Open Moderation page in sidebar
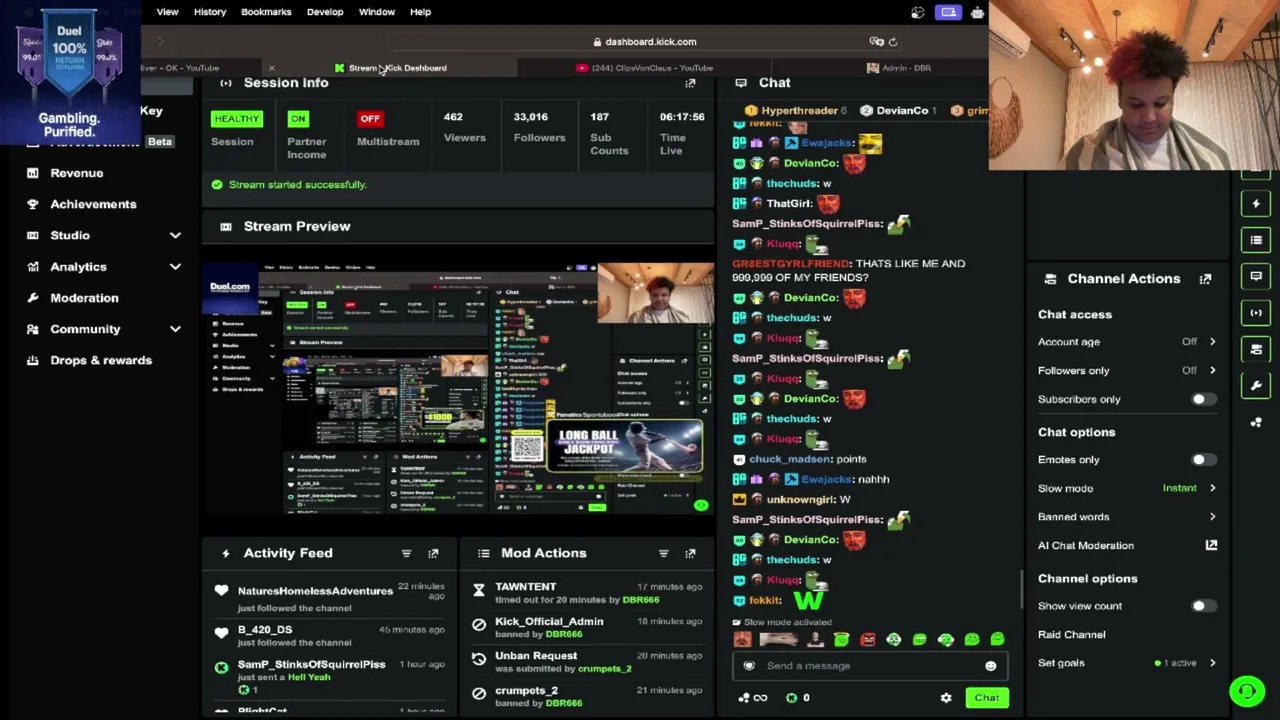Viewport: 1280px width, 720px height. point(84,298)
